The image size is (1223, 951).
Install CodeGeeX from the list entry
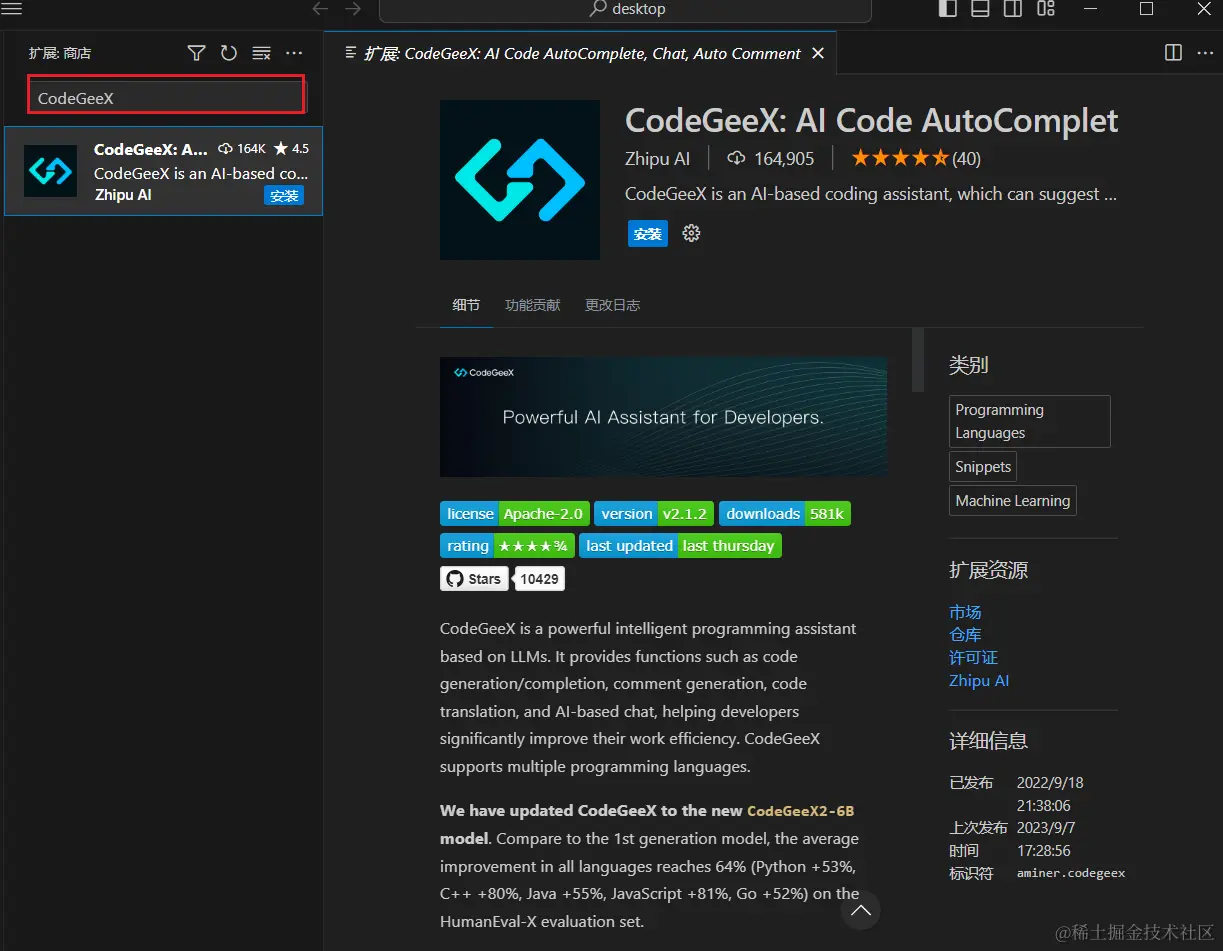click(x=284, y=196)
